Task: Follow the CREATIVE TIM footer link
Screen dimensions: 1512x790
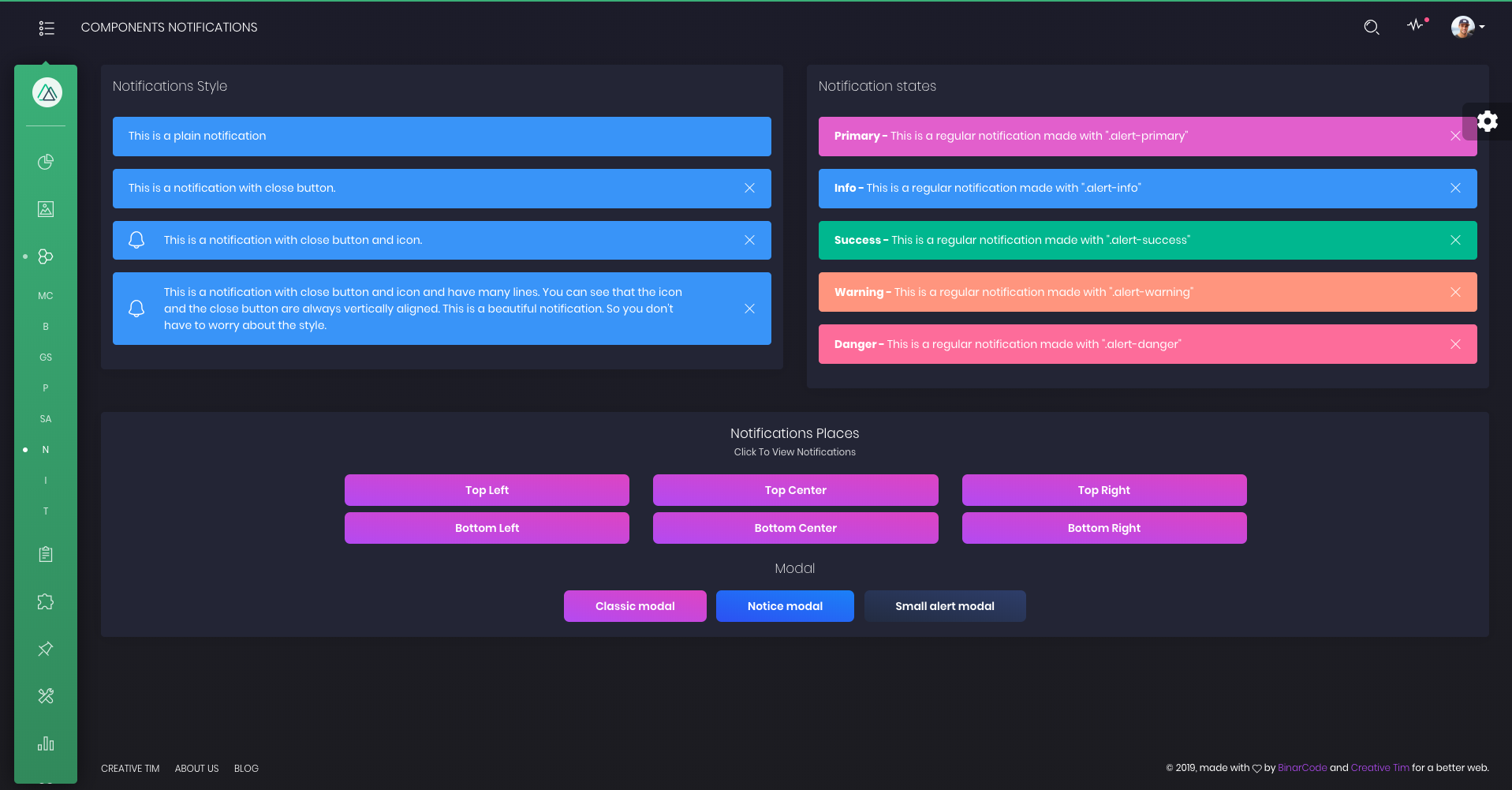Action: click(x=130, y=769)
